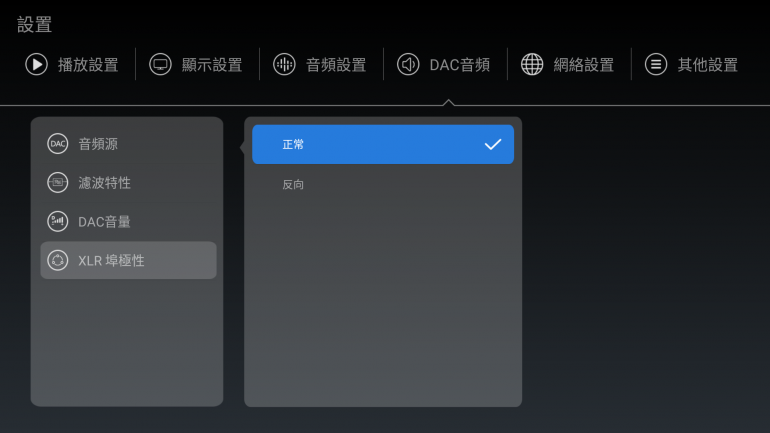This screenshot has width=770, height=433.
Task: Click the XLR connector icon beside XLR 埠極性
Action: pyautogui.click(x=57, y=260)
